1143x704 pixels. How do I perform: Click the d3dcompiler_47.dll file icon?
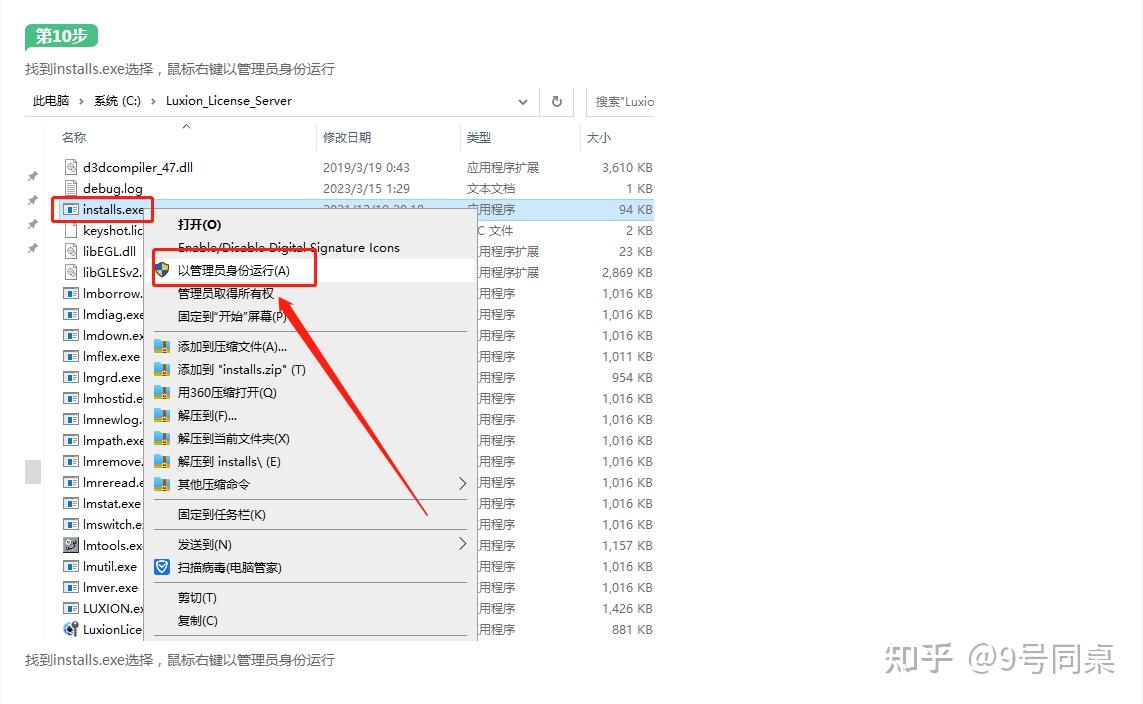pyautogui.click(x=71, y=167)
